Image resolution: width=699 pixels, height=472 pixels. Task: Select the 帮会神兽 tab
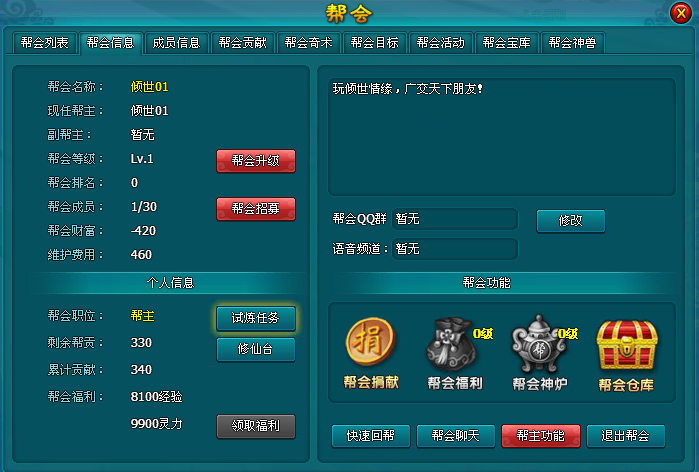coord(572,43)
